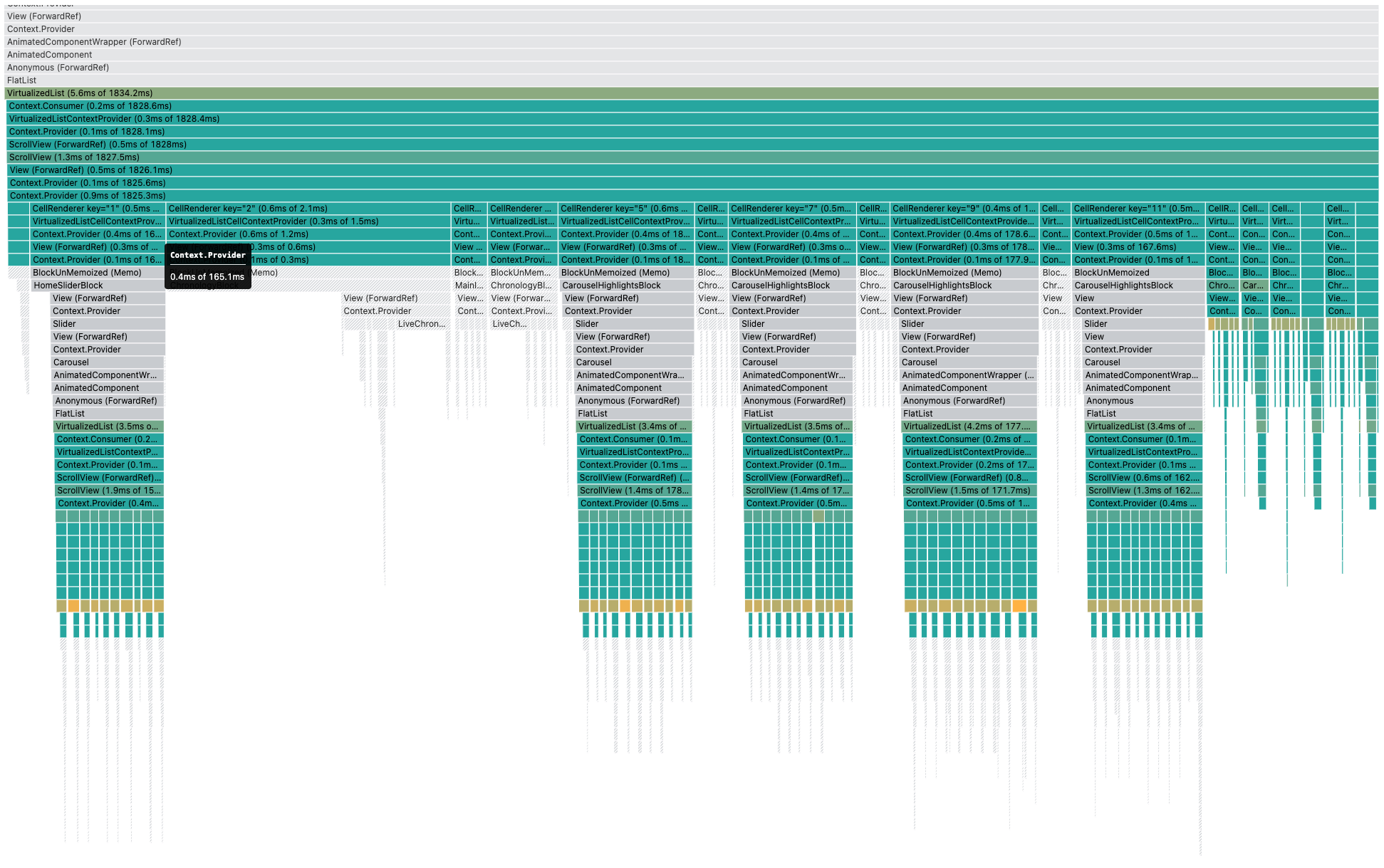Select the ChronologyBl... component bar
Screen dimensions: 1384x868
(521, 286)
